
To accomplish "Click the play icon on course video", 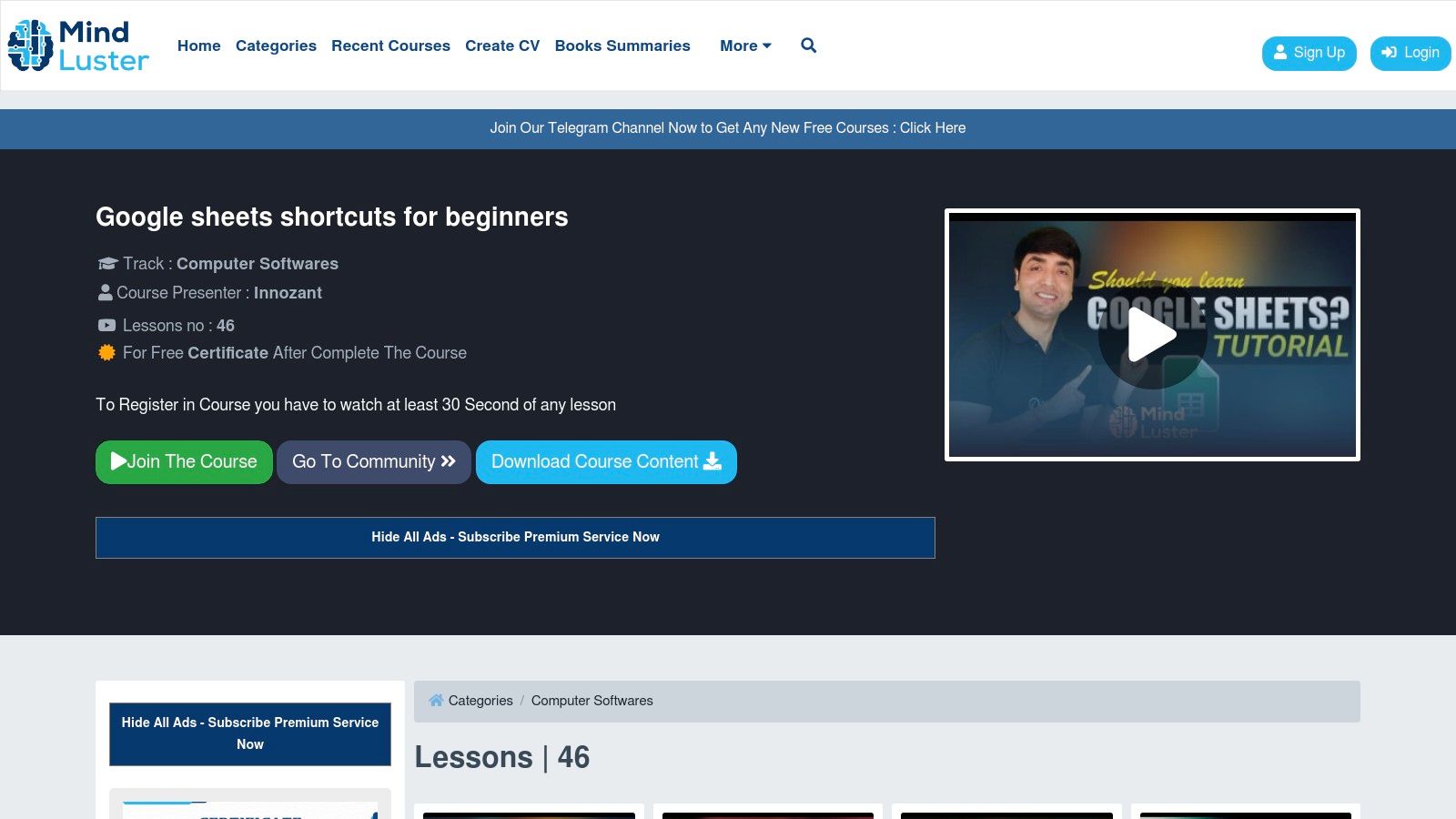I will click(1152, 335).
